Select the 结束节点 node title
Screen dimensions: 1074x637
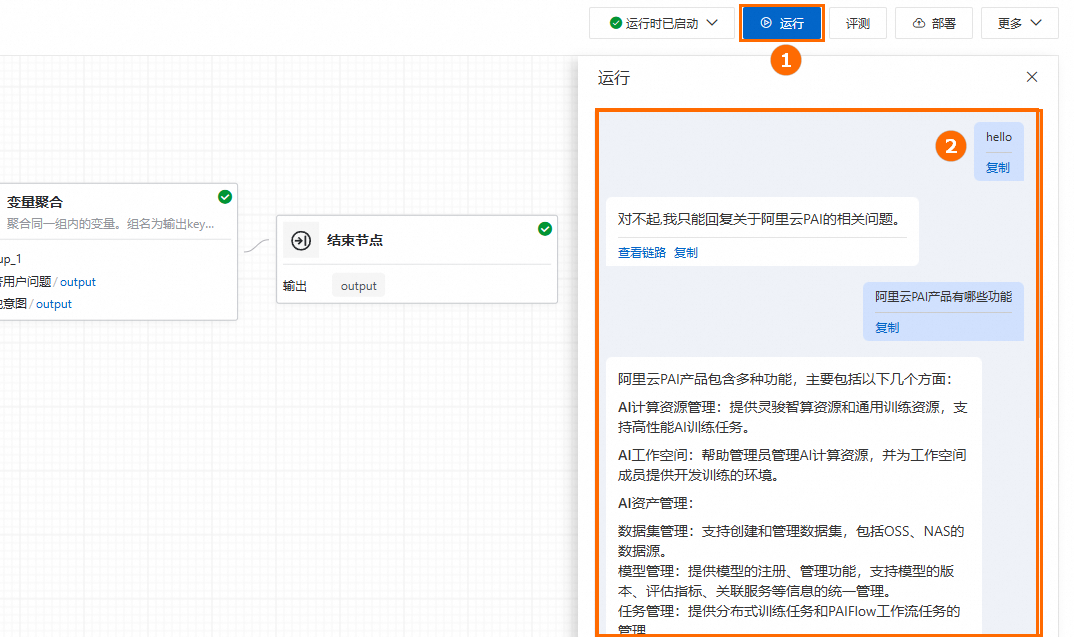tap(355, 240)
